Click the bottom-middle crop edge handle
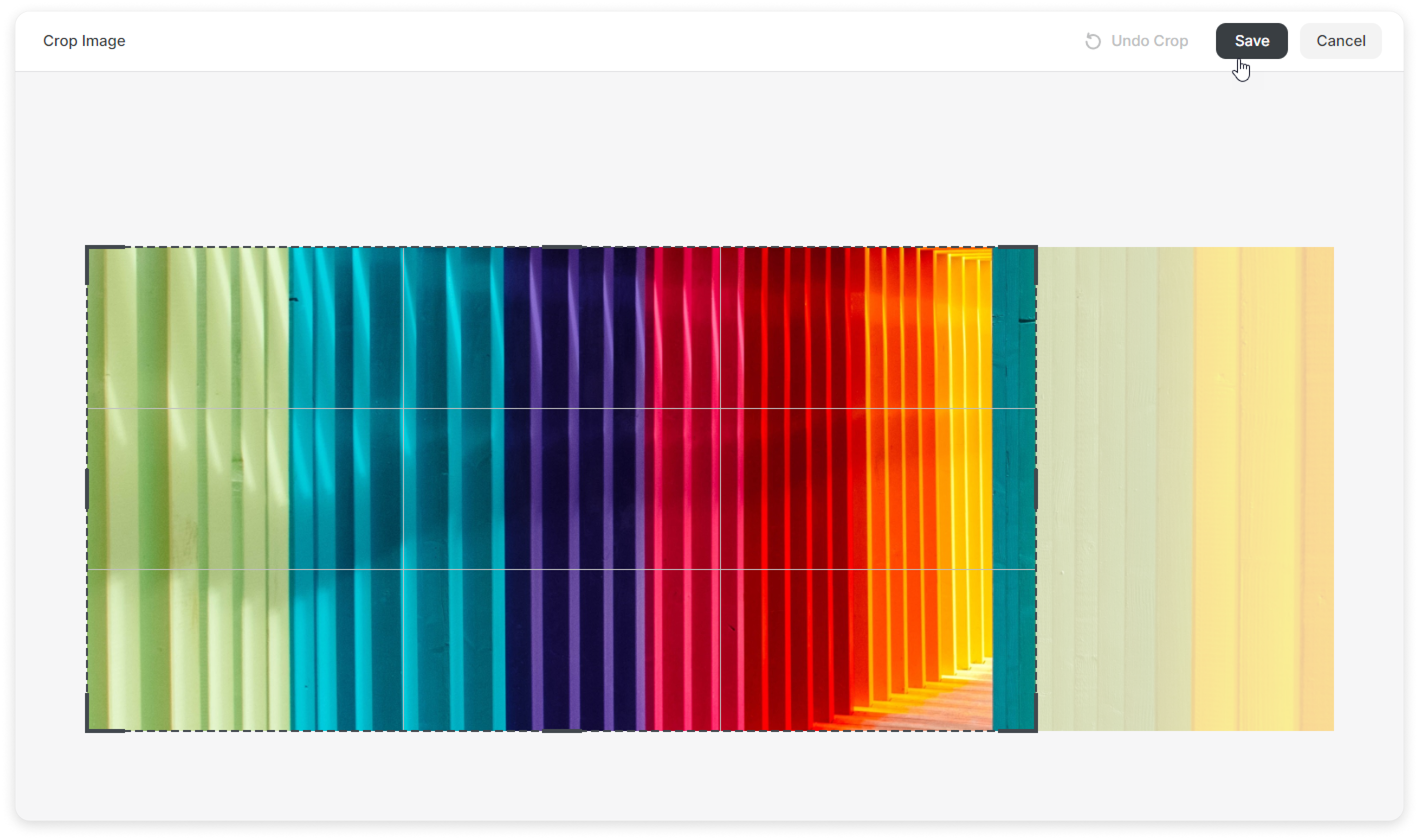 pyautogui.click(x=561, y=731)
